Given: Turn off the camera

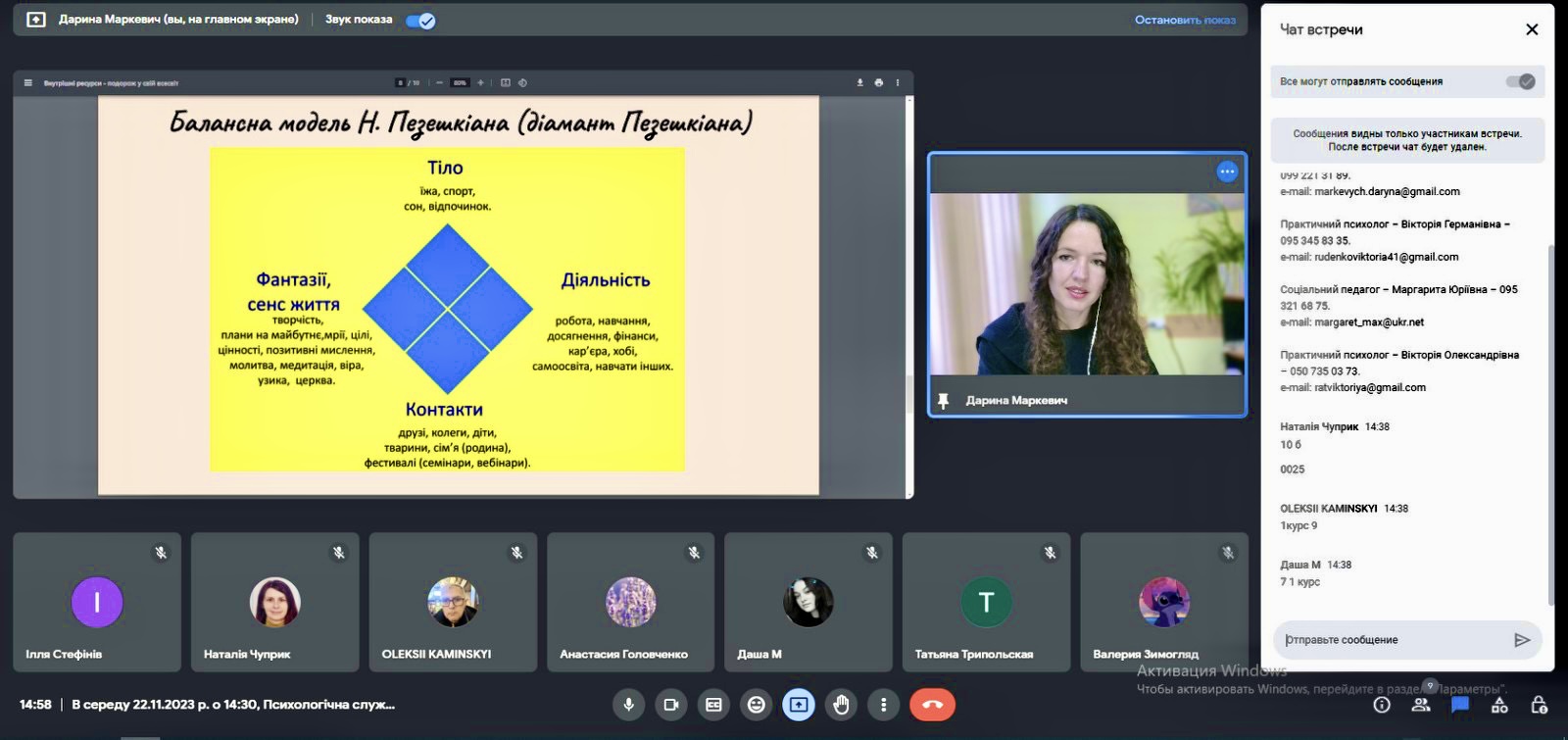Looking at the screenshot, I should [671, 705].
